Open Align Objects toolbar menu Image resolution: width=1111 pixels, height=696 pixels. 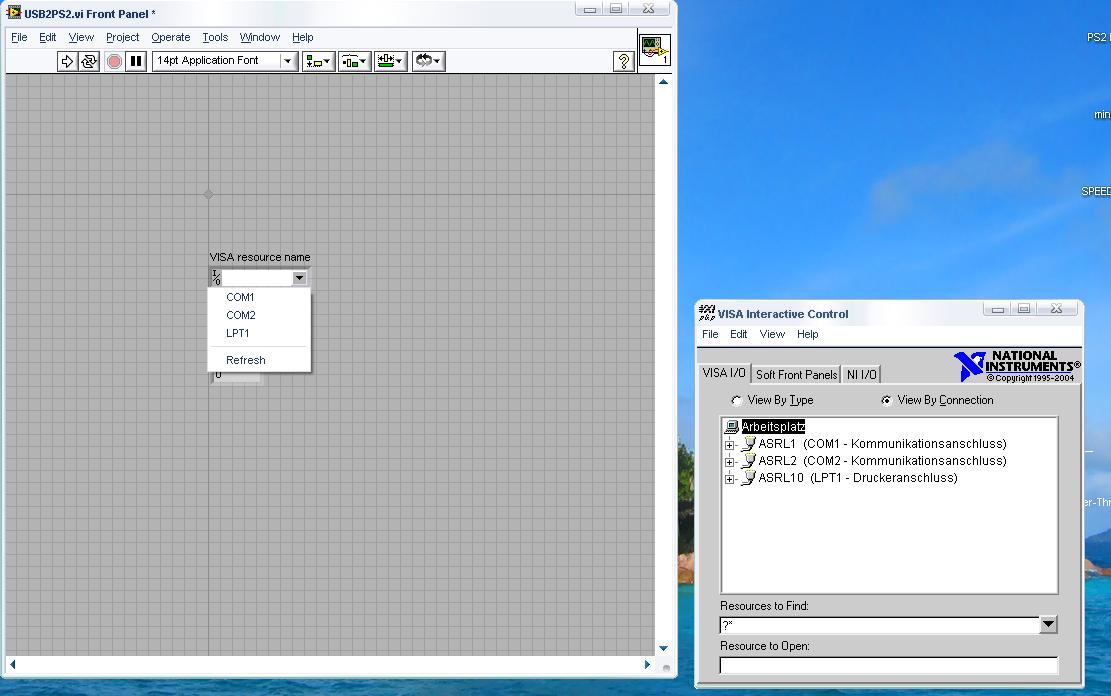point(318,61)
